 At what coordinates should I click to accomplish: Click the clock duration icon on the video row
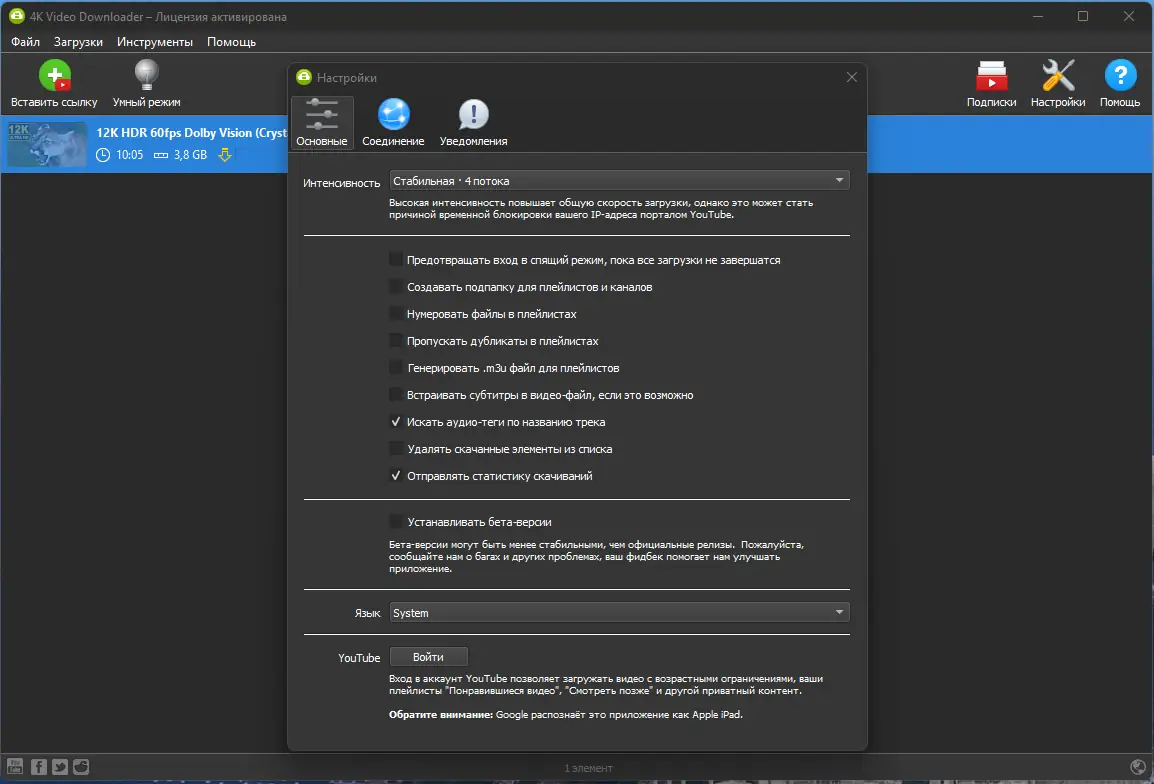point(103,155)
